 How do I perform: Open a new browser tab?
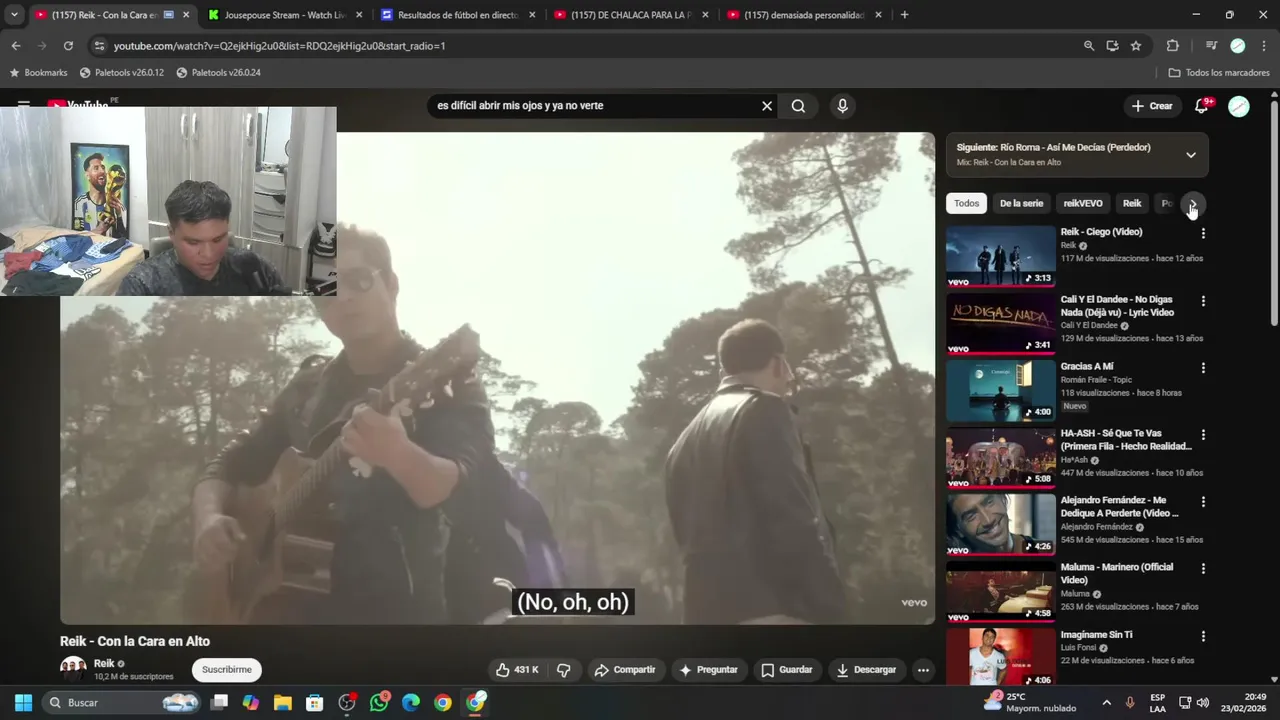[904, 15]
